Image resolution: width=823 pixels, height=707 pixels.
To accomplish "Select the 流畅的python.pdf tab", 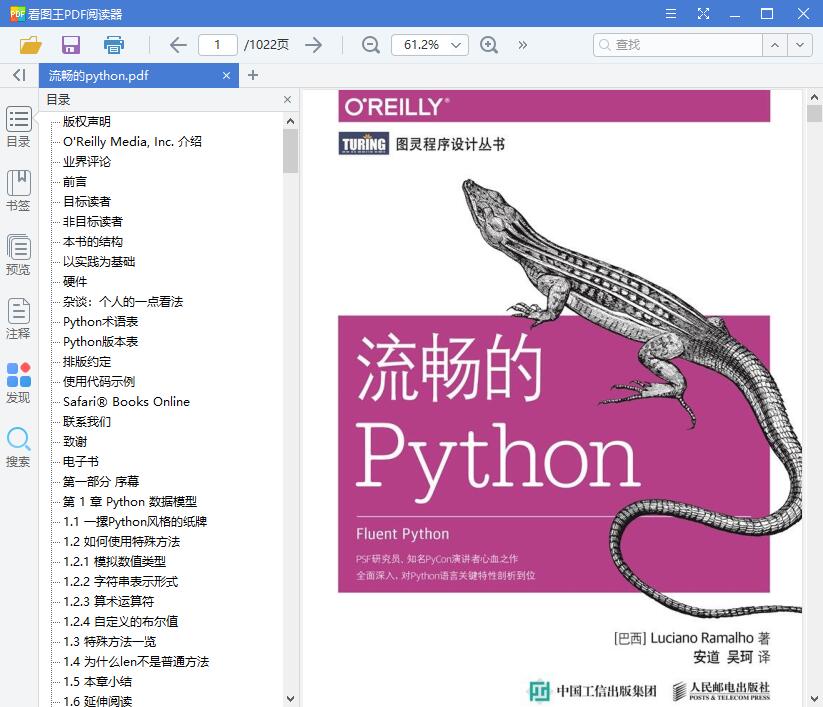I will click(139, 76).
